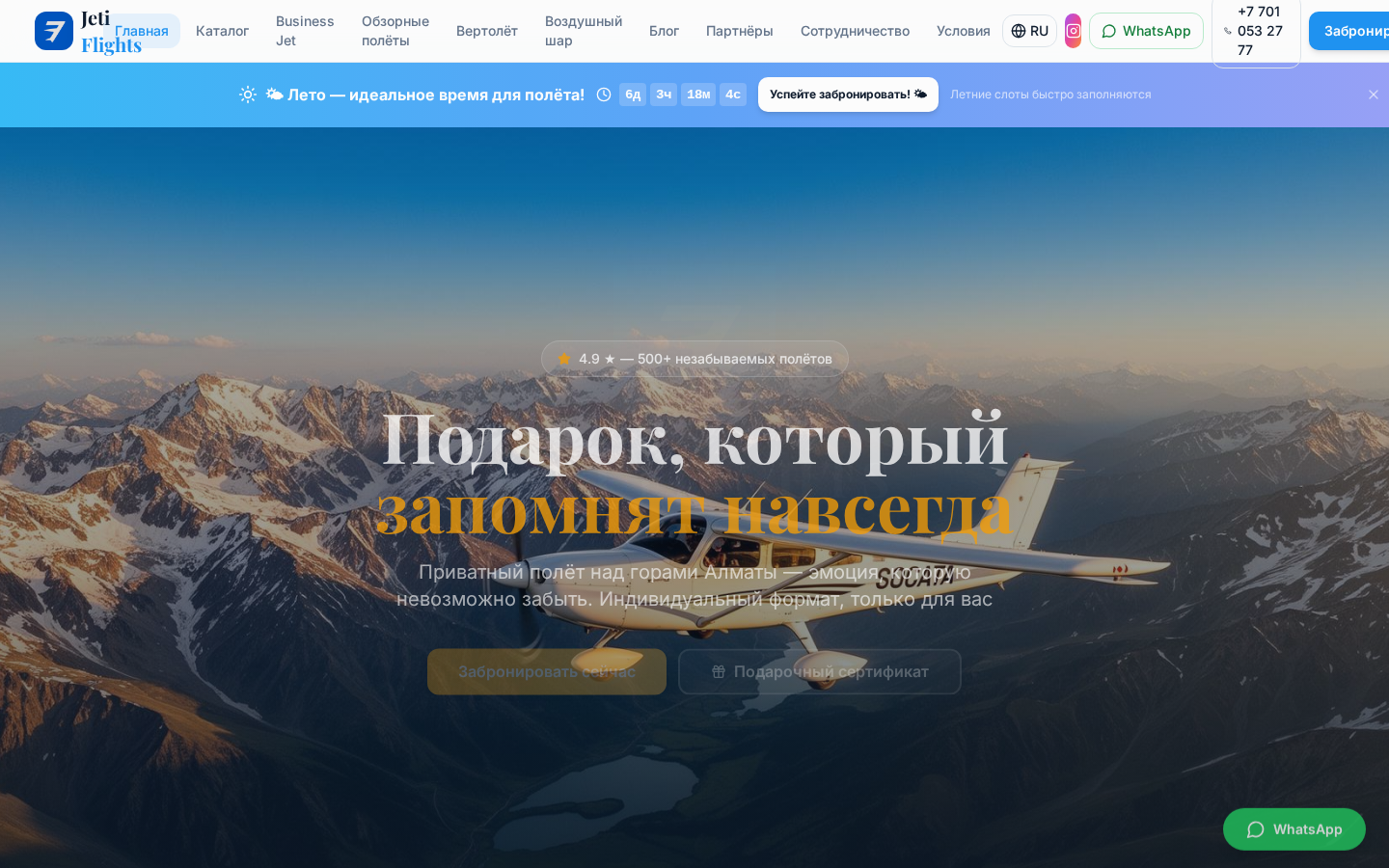Click the Подарок, который heading
1389x868 pixels.
pos(694,439)
